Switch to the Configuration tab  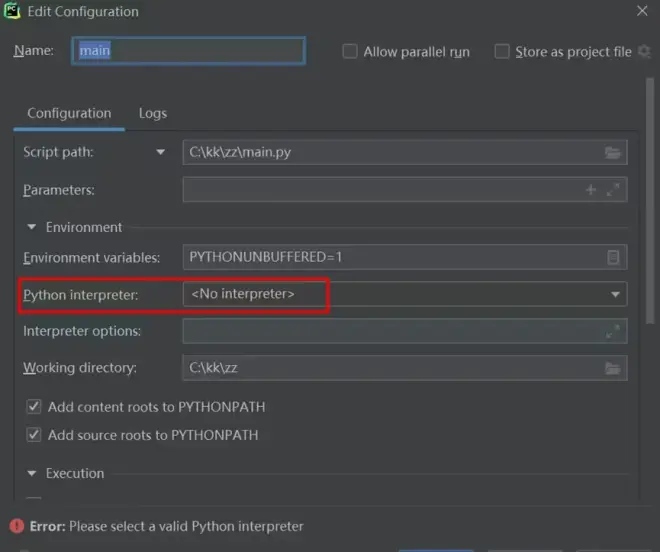point(69,113)
